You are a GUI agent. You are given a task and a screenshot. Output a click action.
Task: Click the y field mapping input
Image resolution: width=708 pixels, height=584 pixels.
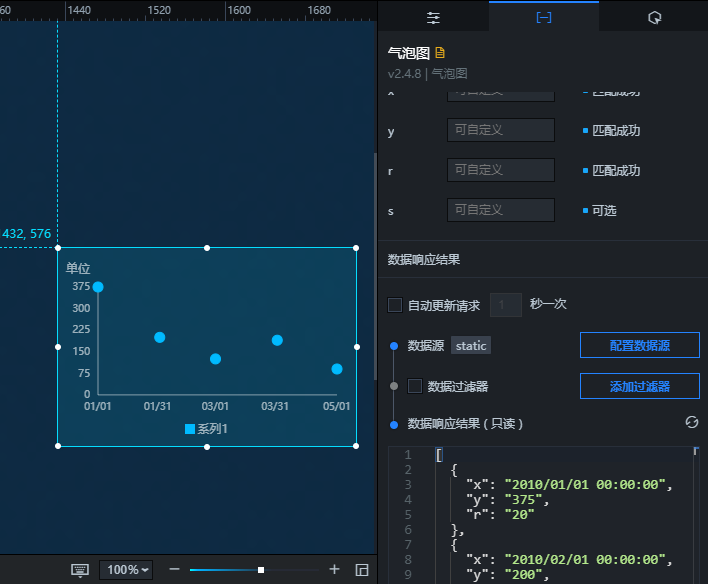click(x=501, y=130)
